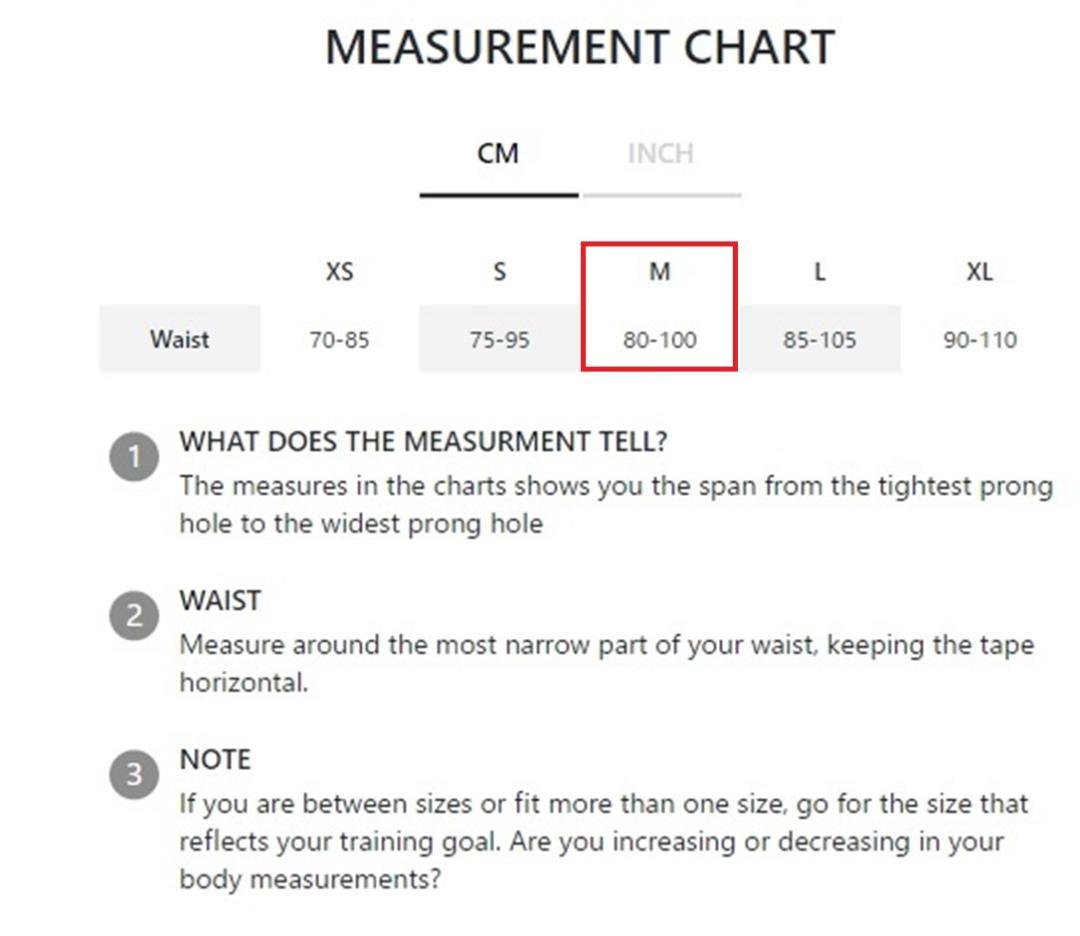Screen dimensions: 1080x936
Task: Click the NOTE heading
Action: click(x=215, y=760)
